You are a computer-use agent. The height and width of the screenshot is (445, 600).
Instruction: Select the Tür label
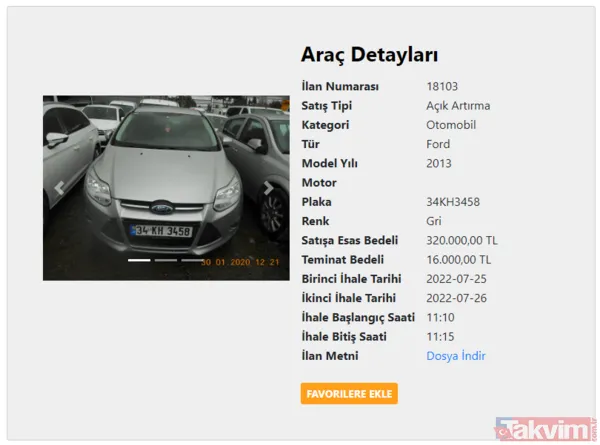click(x=310, y=144)
